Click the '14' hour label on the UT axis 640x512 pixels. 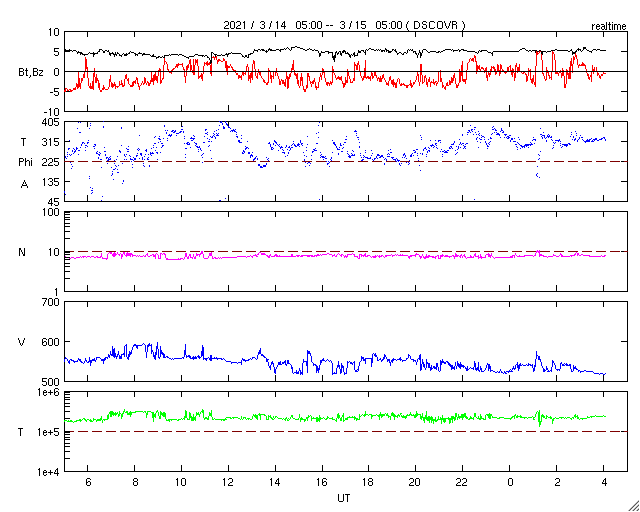[275, 482]
